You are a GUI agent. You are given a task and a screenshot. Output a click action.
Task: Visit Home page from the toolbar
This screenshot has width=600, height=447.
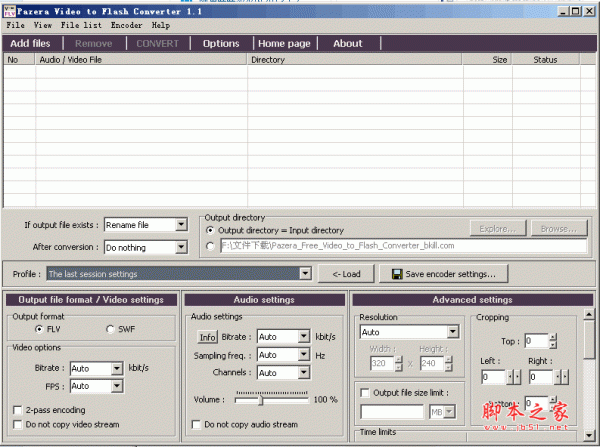(x=284, y=43)
